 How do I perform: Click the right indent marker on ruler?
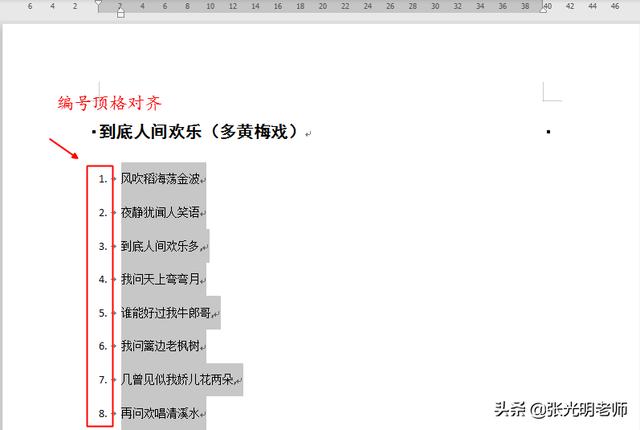tap(543, 10)
